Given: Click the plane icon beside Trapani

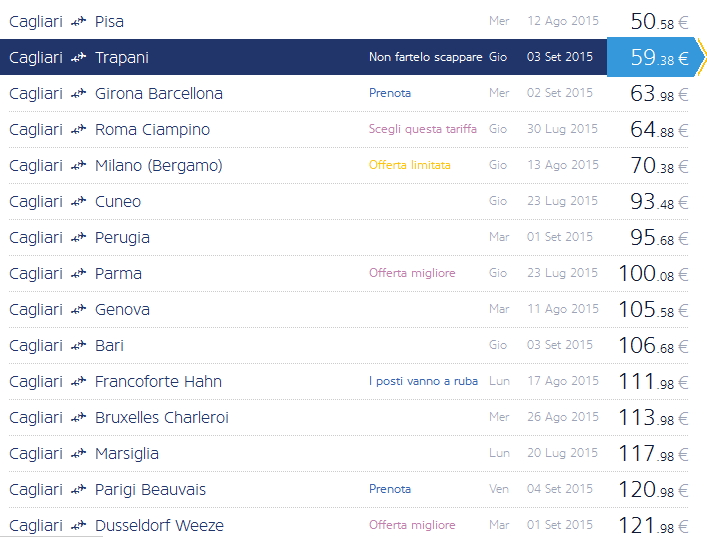Looking at the screenshot, I should (x=79, y=58).
